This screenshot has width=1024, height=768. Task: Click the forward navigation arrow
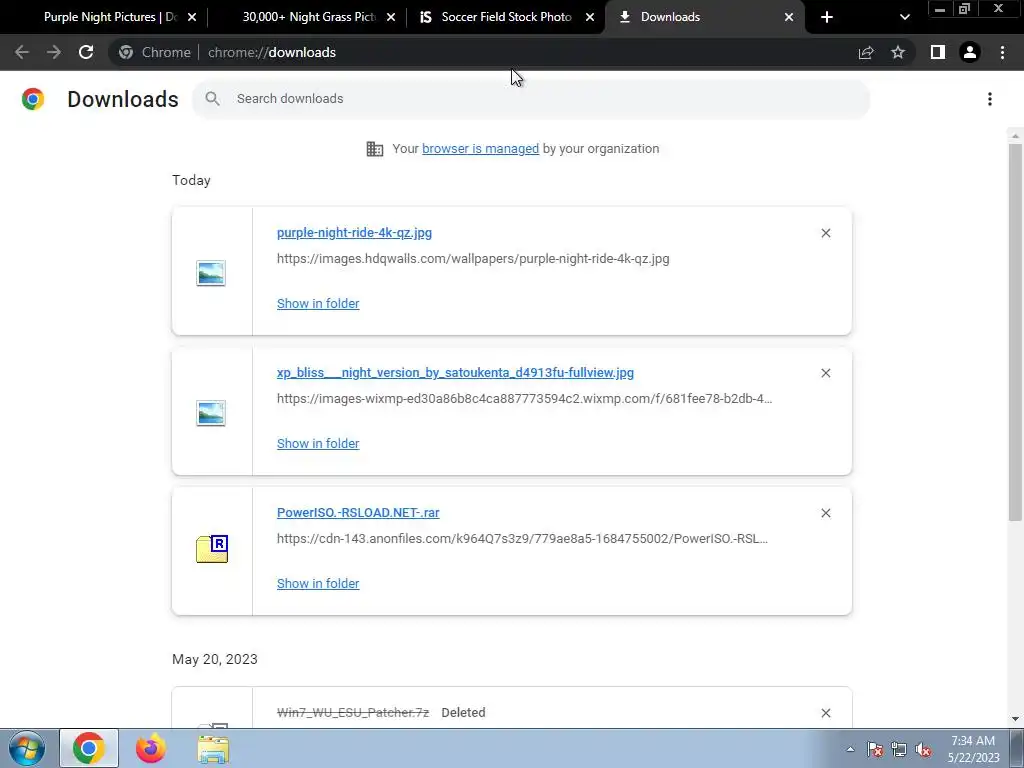click(54, 52)
